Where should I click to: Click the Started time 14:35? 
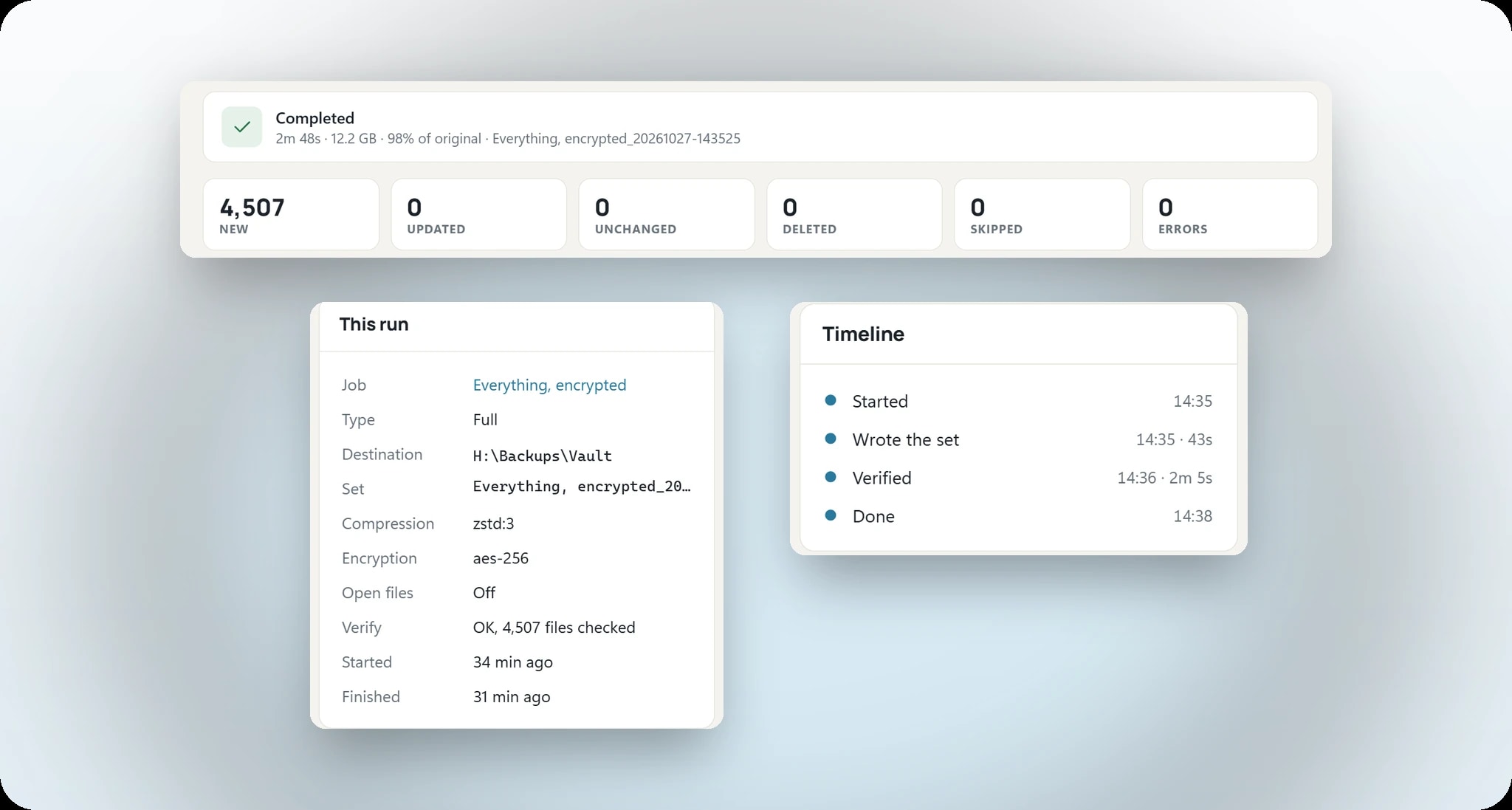click(x=1192, y=401)
